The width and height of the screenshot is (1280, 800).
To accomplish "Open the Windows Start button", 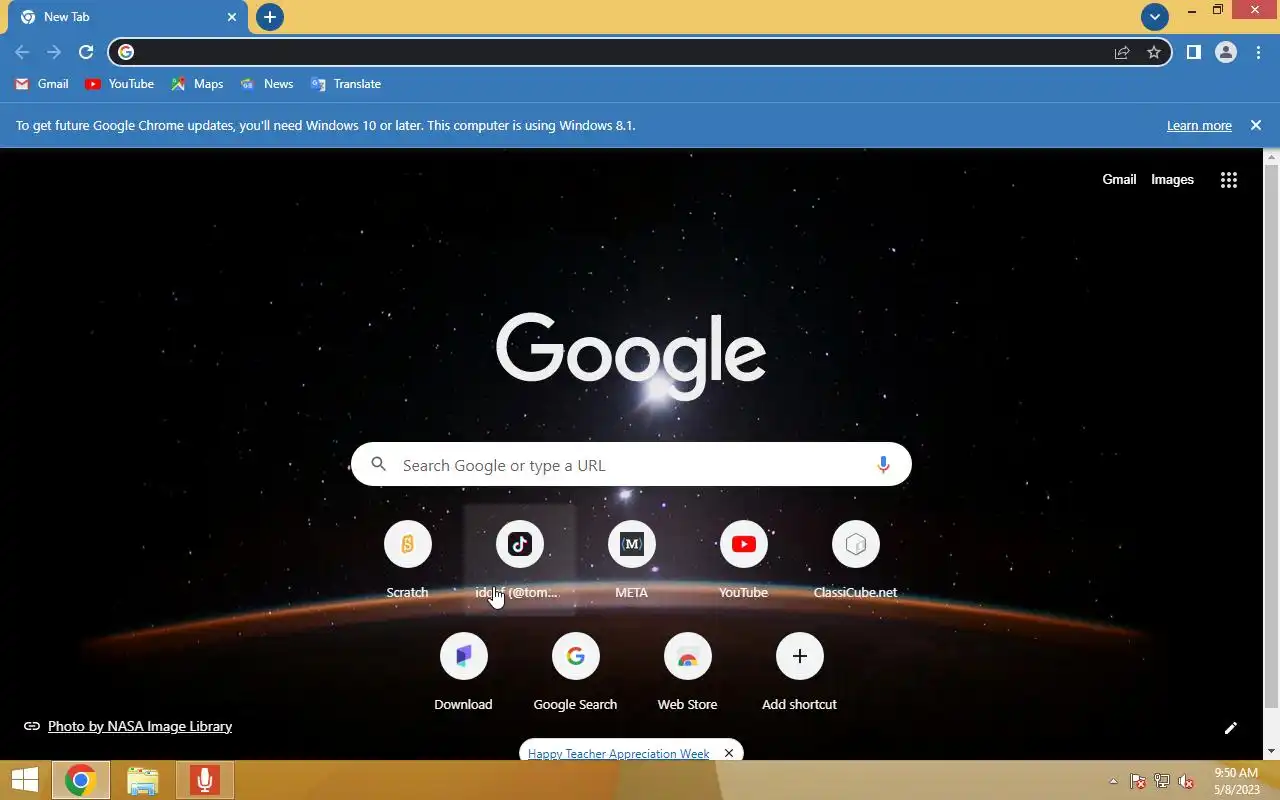I will [24, 780].
